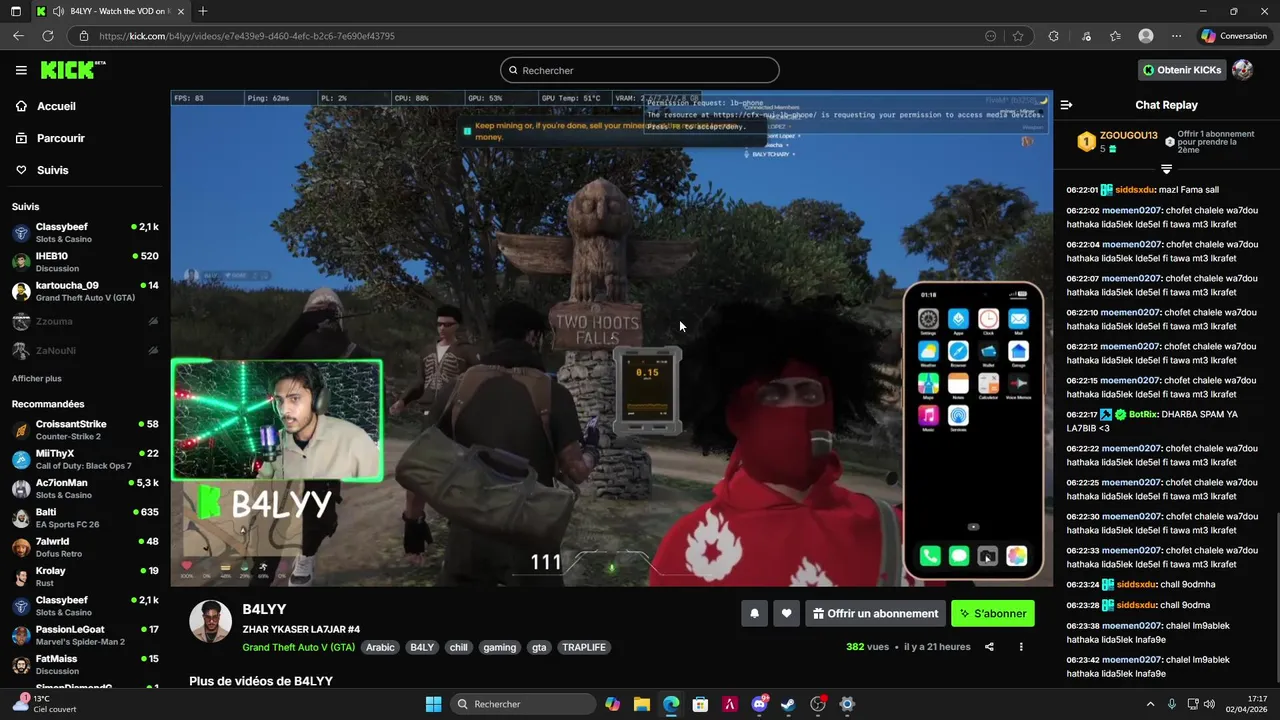Open IHEB10 followed channel
The image size is (1280, 720).
tap(85, 262)
